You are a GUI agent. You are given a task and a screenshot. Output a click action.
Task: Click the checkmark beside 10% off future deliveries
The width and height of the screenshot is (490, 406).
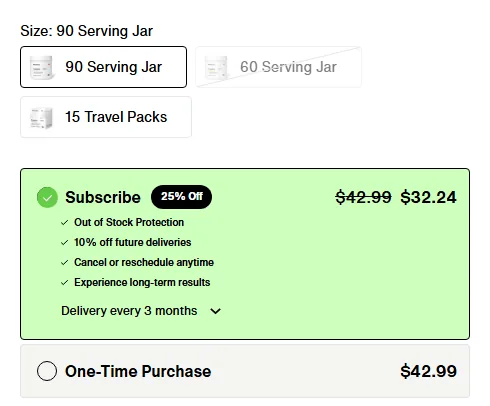(65, 243)
